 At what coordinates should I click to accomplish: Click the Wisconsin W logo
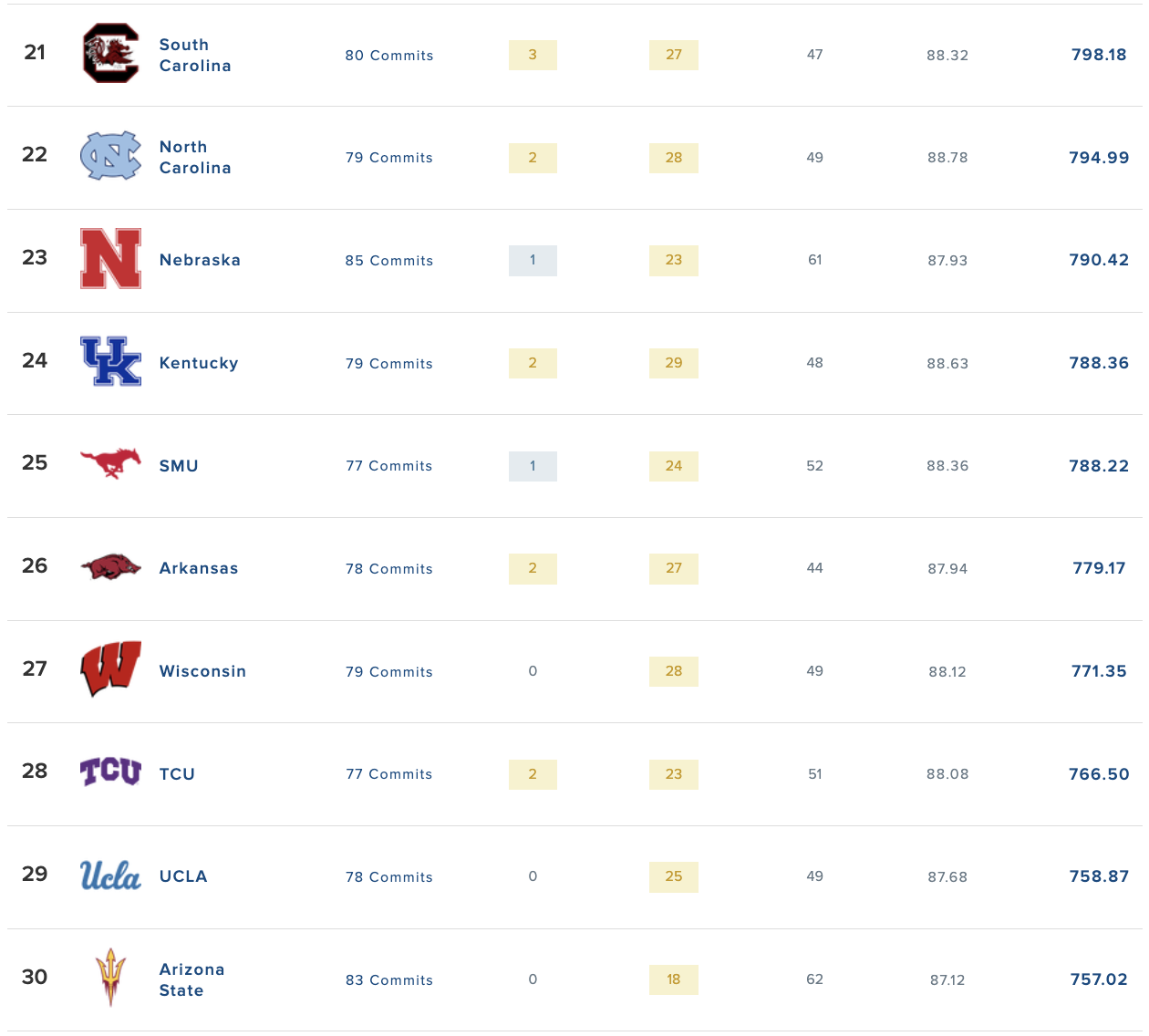[110, 669]
